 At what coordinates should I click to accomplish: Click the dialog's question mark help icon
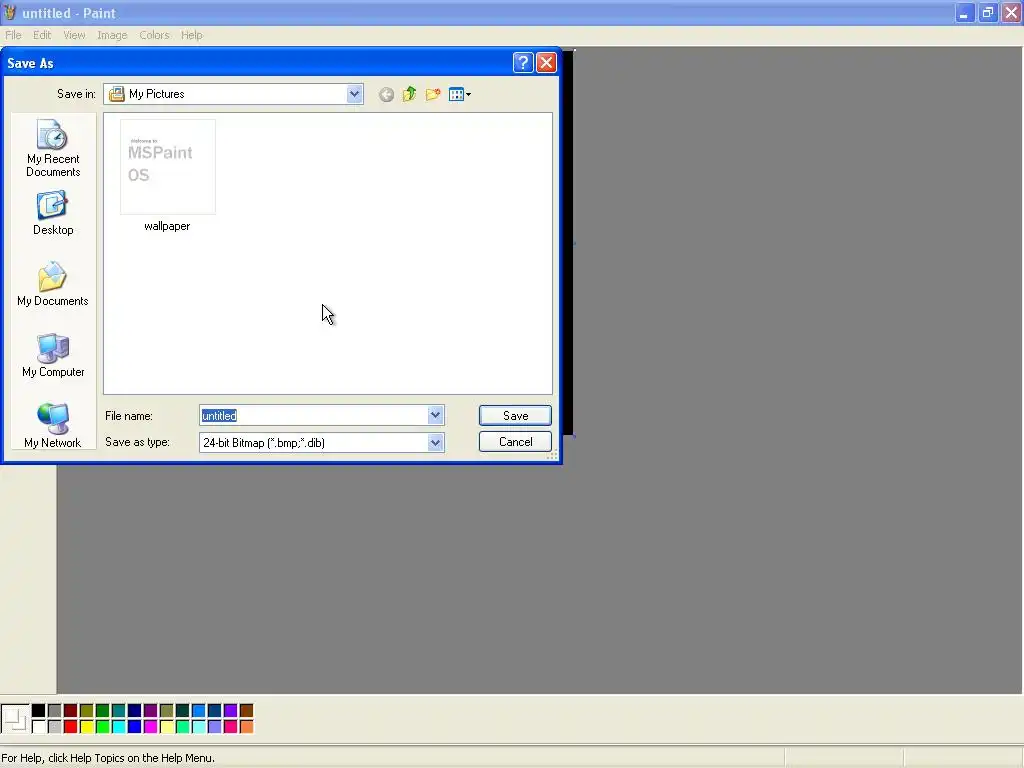[x=523, y=63]
